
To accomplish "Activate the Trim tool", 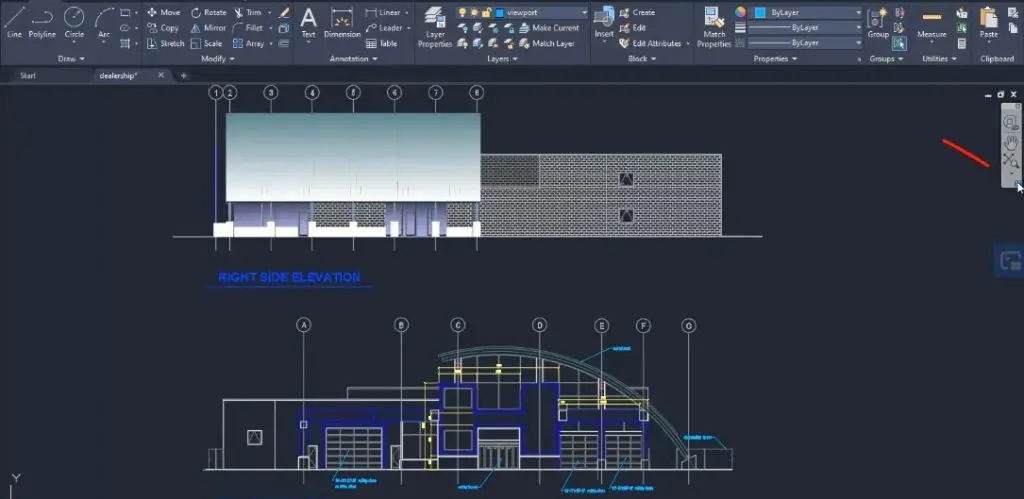I will 248,12.
